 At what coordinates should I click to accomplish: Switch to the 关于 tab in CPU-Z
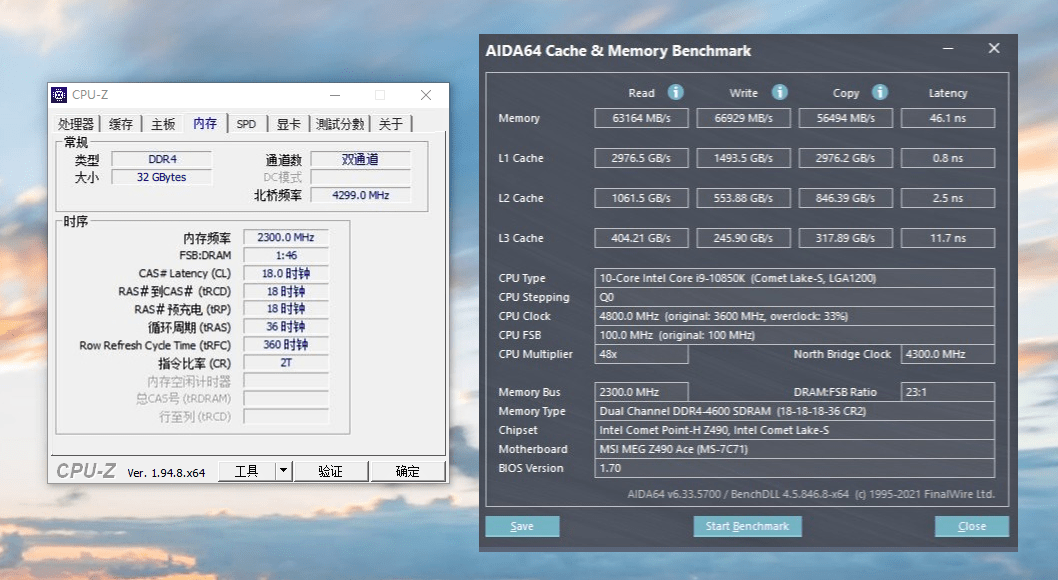(391, 124)
